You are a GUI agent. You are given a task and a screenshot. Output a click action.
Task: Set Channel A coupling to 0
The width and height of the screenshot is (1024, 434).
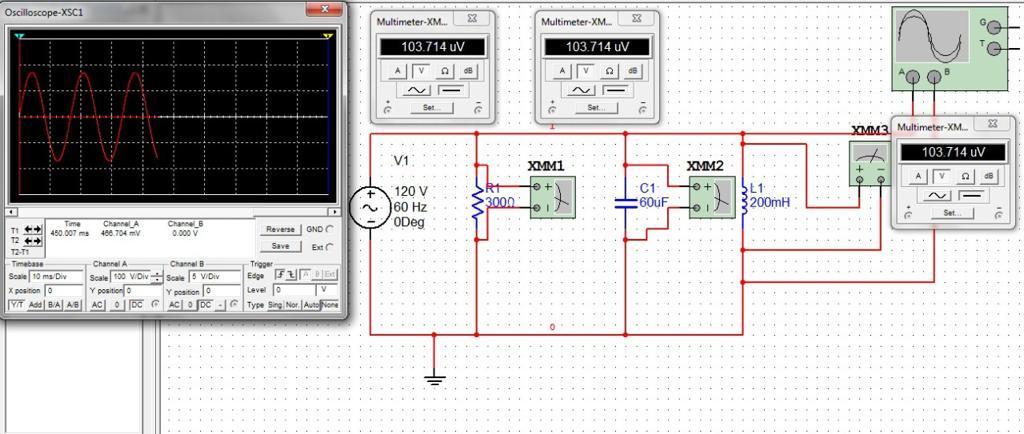pos(117,305)
